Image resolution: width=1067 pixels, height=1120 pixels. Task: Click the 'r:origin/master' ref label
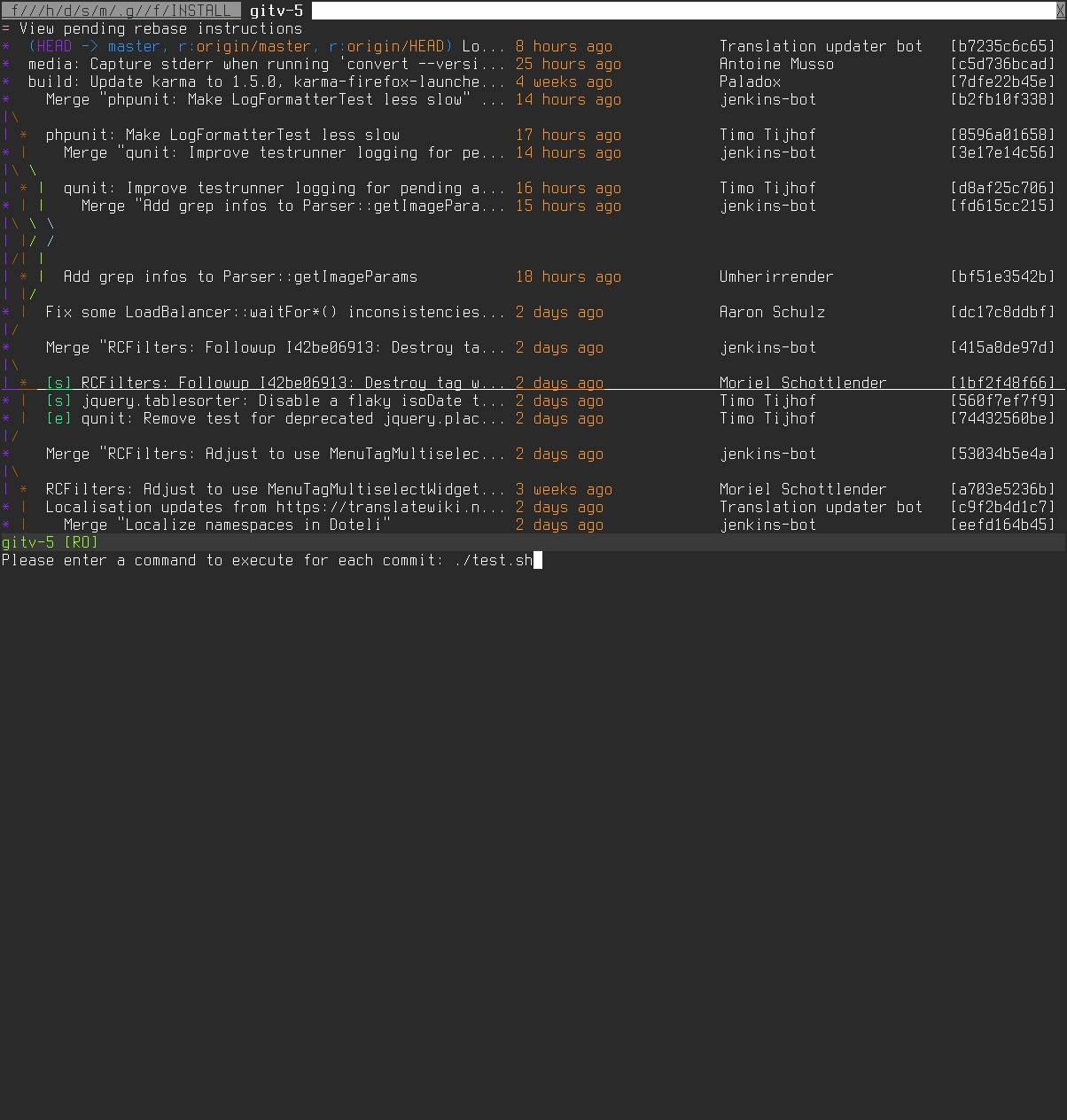click(x=245, y=46)
